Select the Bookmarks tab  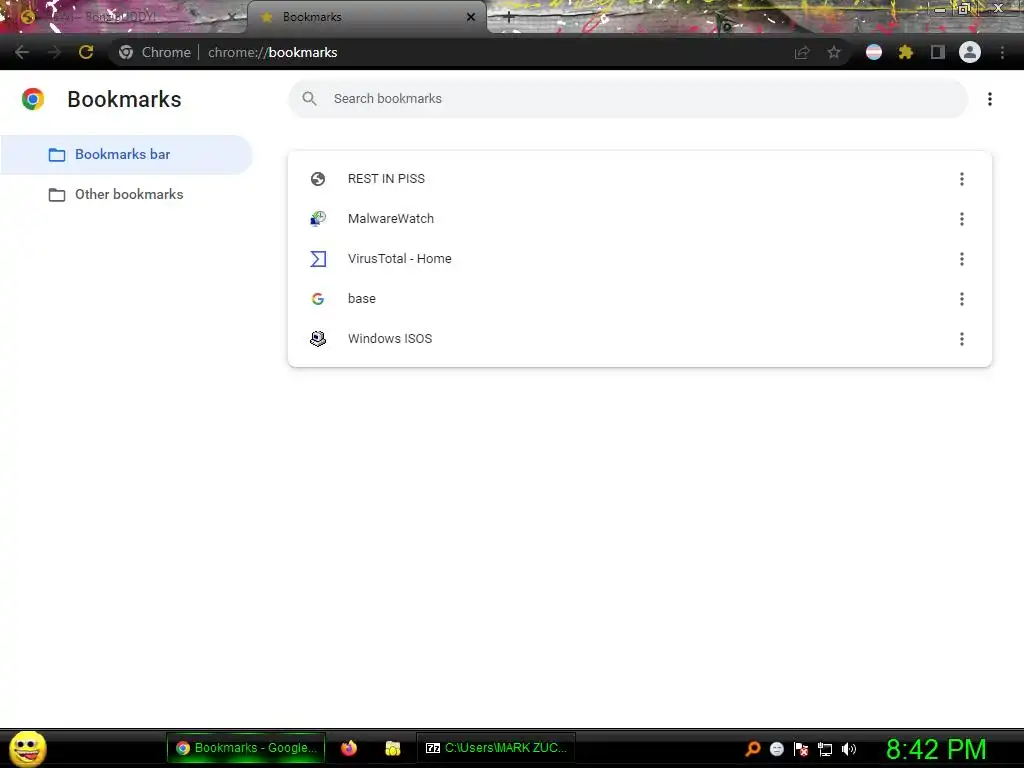pyautogui.click(x=367, y=17)
